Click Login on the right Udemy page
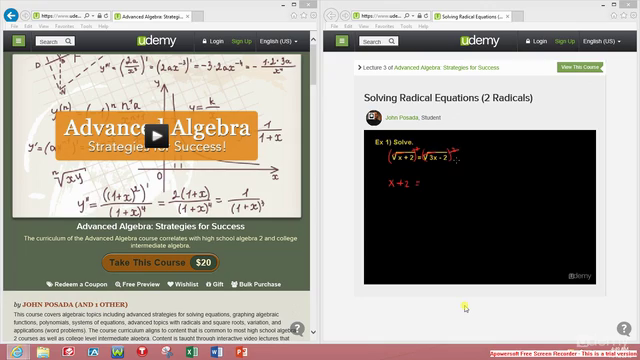Screen dimensions: 640x360 click(536, 41)
